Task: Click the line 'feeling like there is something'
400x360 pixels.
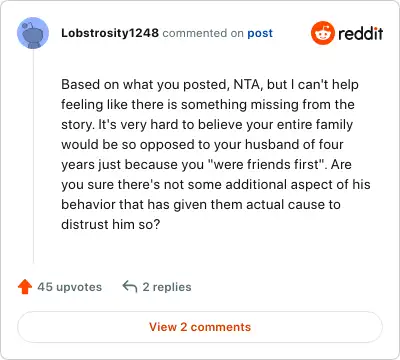Action: tap(208, 105)
